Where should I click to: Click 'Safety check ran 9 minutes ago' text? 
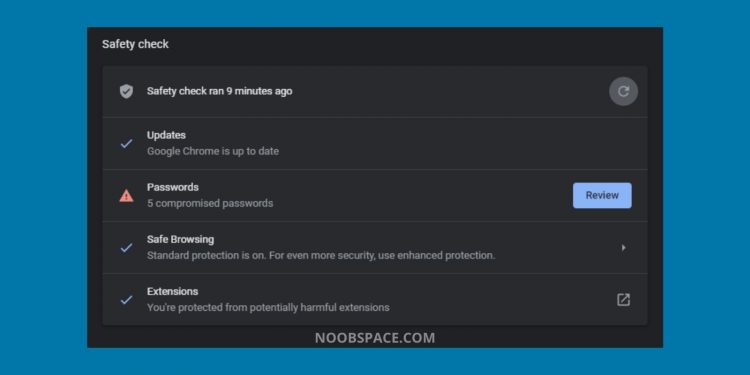coord(220,91)
